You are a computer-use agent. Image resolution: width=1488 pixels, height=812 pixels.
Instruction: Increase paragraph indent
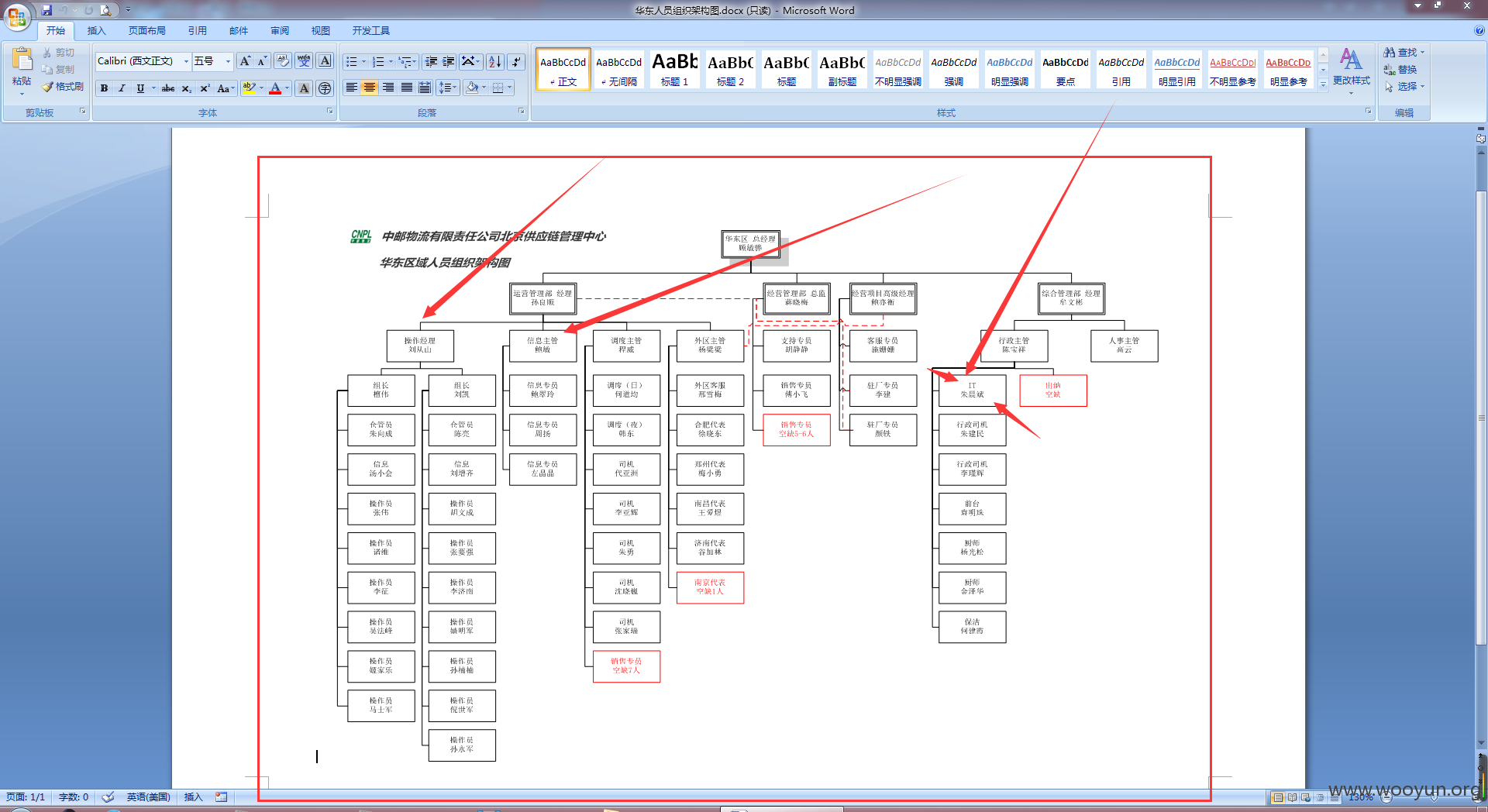click(x=449, y=61)
